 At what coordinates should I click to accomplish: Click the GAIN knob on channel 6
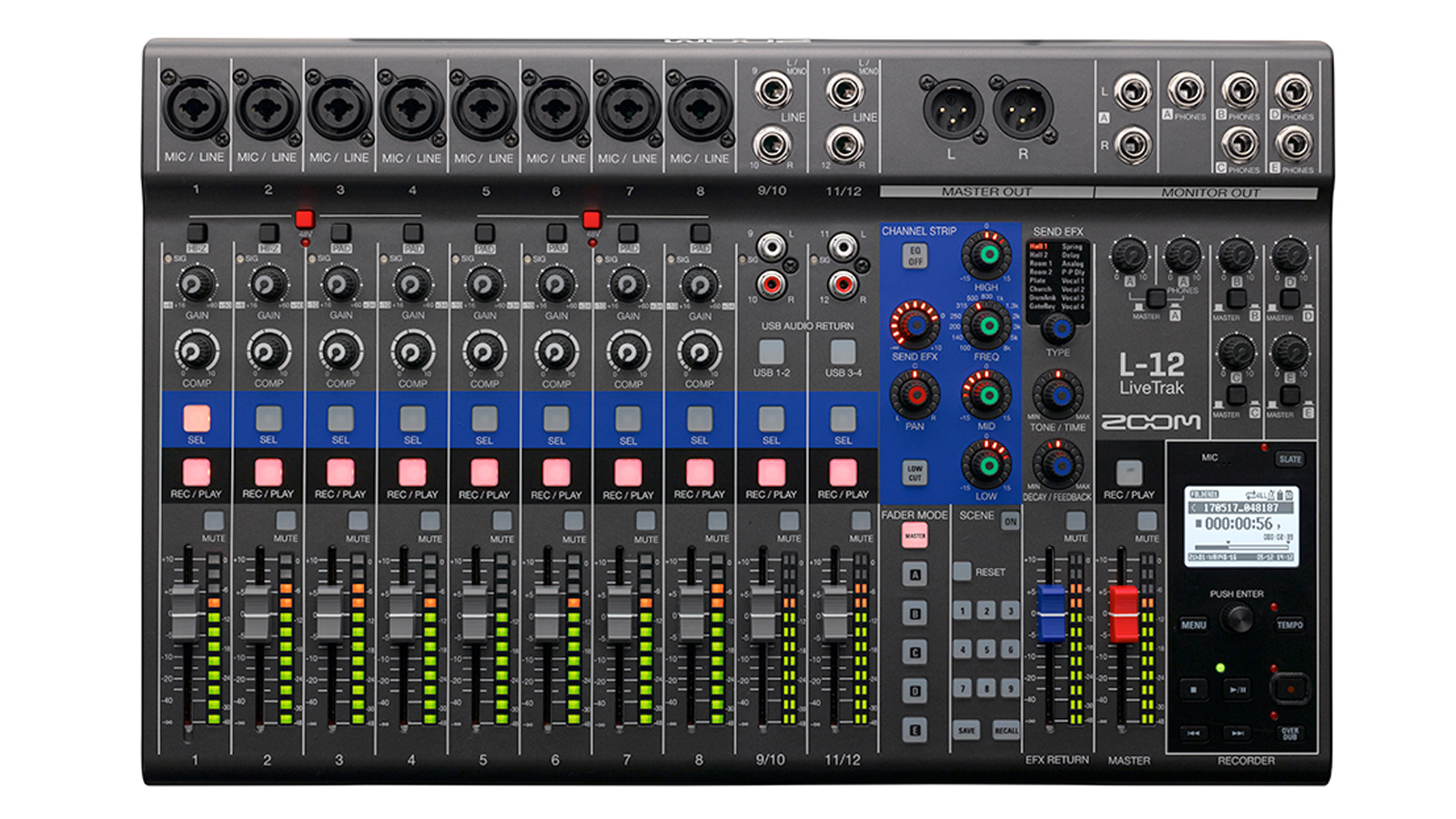pyautogui.click(x=556, y=284)
